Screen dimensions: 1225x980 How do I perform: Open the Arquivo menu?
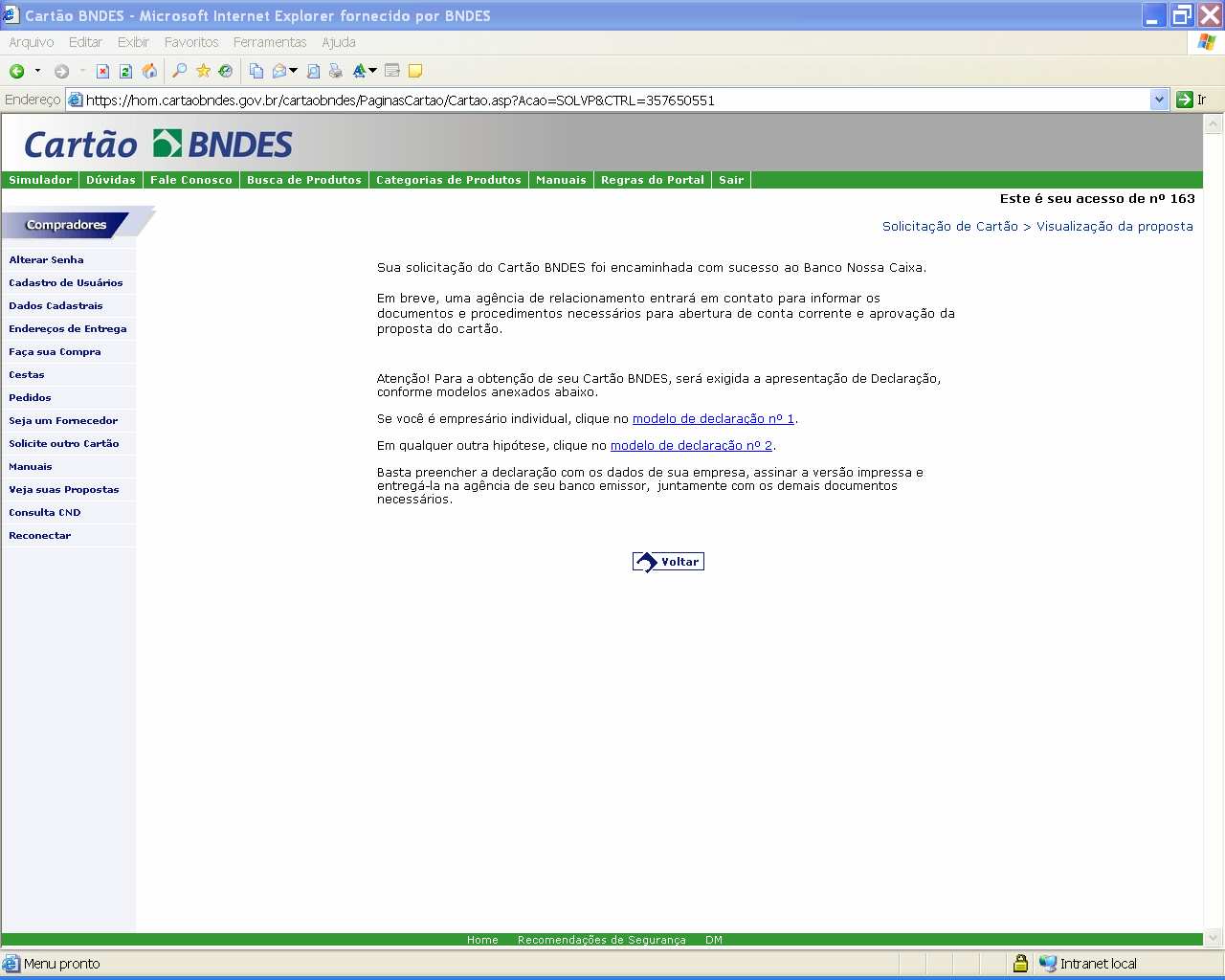(x=32, y=42)
